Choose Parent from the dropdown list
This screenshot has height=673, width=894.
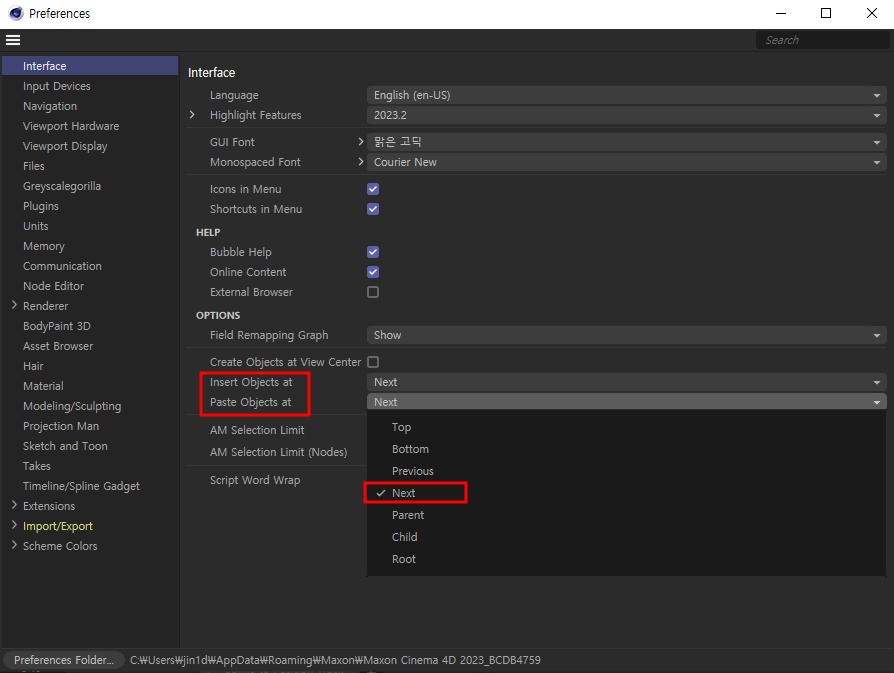pos(627,515)
